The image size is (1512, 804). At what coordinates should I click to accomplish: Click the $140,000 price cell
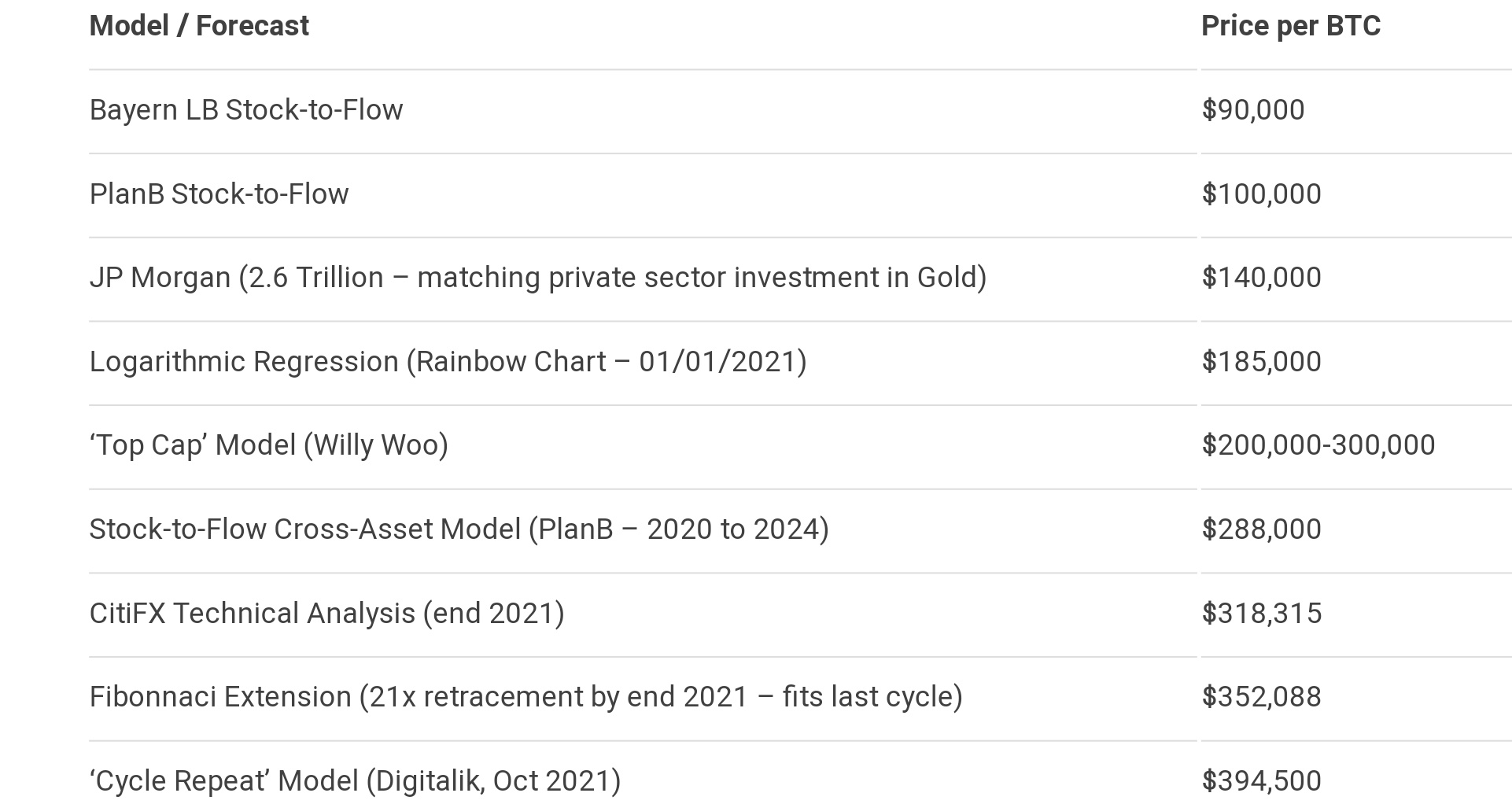pos(1261,278)
